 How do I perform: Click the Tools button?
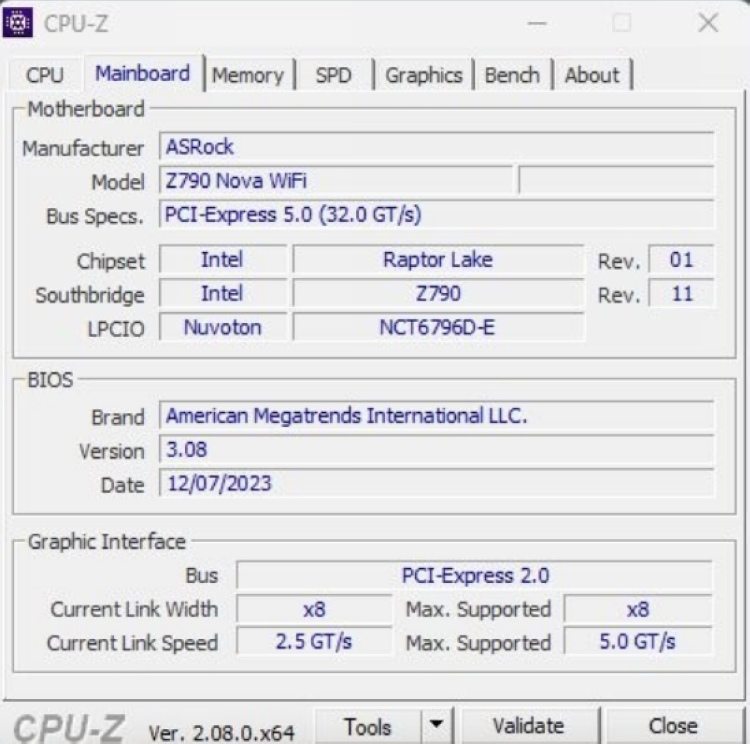(x=367, y=727)
